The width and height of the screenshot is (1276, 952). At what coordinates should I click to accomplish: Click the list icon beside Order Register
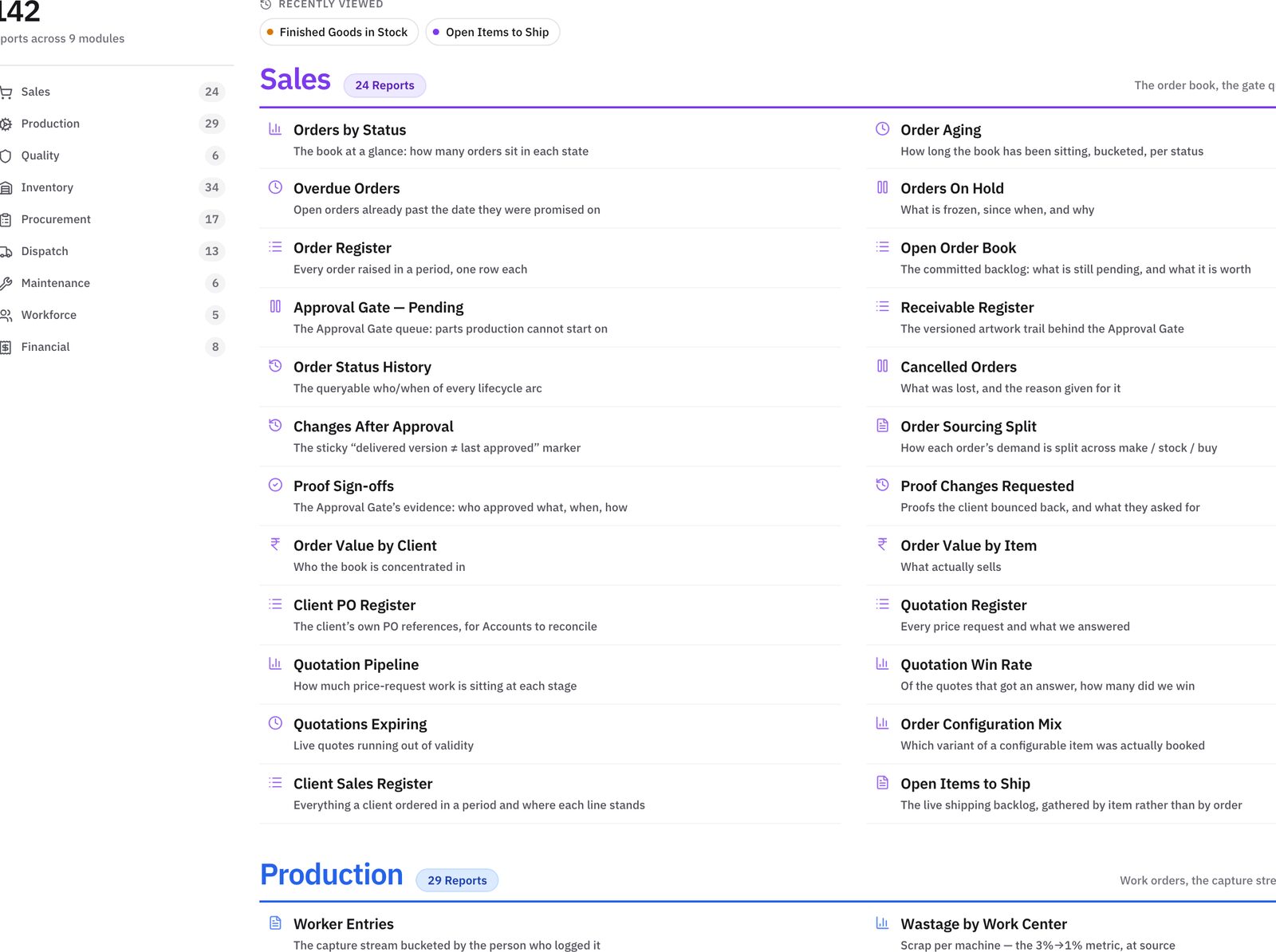[x=275, y=246]
